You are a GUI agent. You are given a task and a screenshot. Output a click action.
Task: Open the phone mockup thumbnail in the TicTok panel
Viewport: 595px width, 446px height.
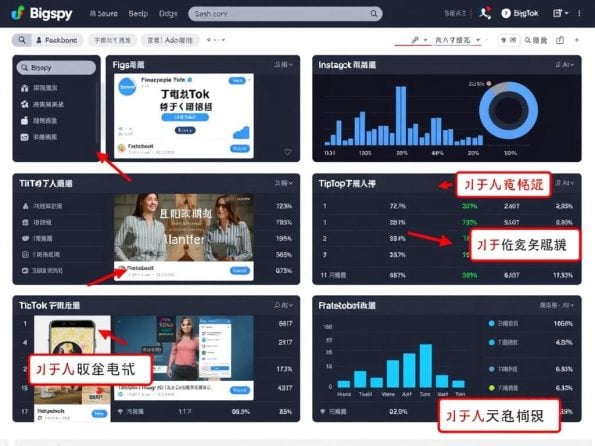[72, 336]
